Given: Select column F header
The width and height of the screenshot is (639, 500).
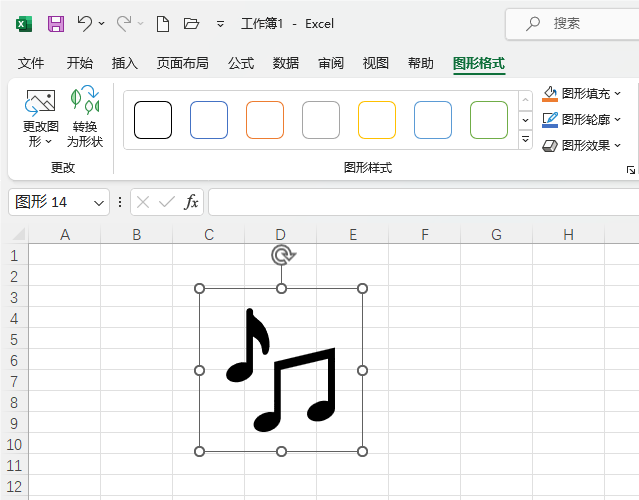Looking at the screenshot, I should [425, 235].
